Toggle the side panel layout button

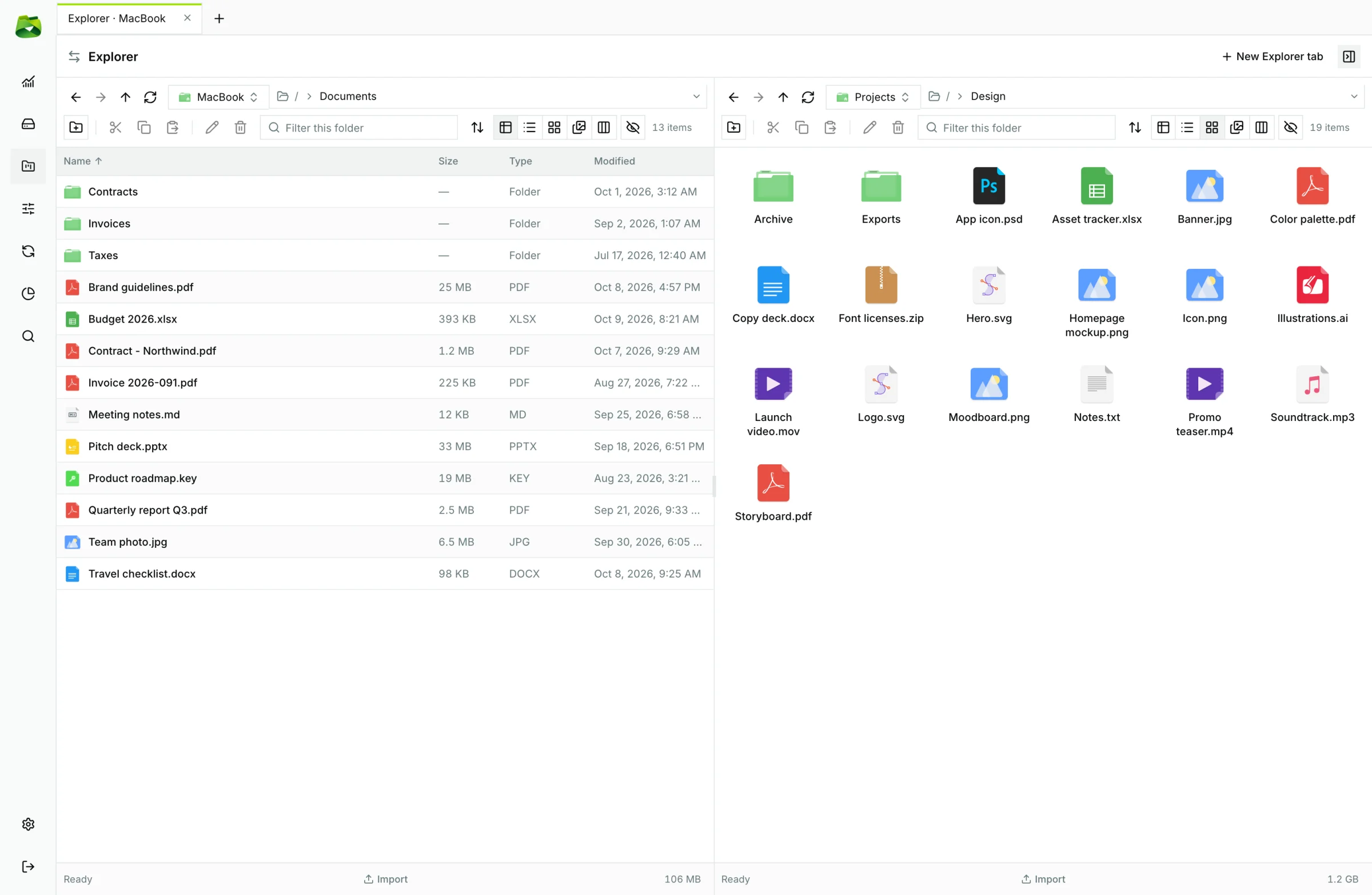[1349, 57]
